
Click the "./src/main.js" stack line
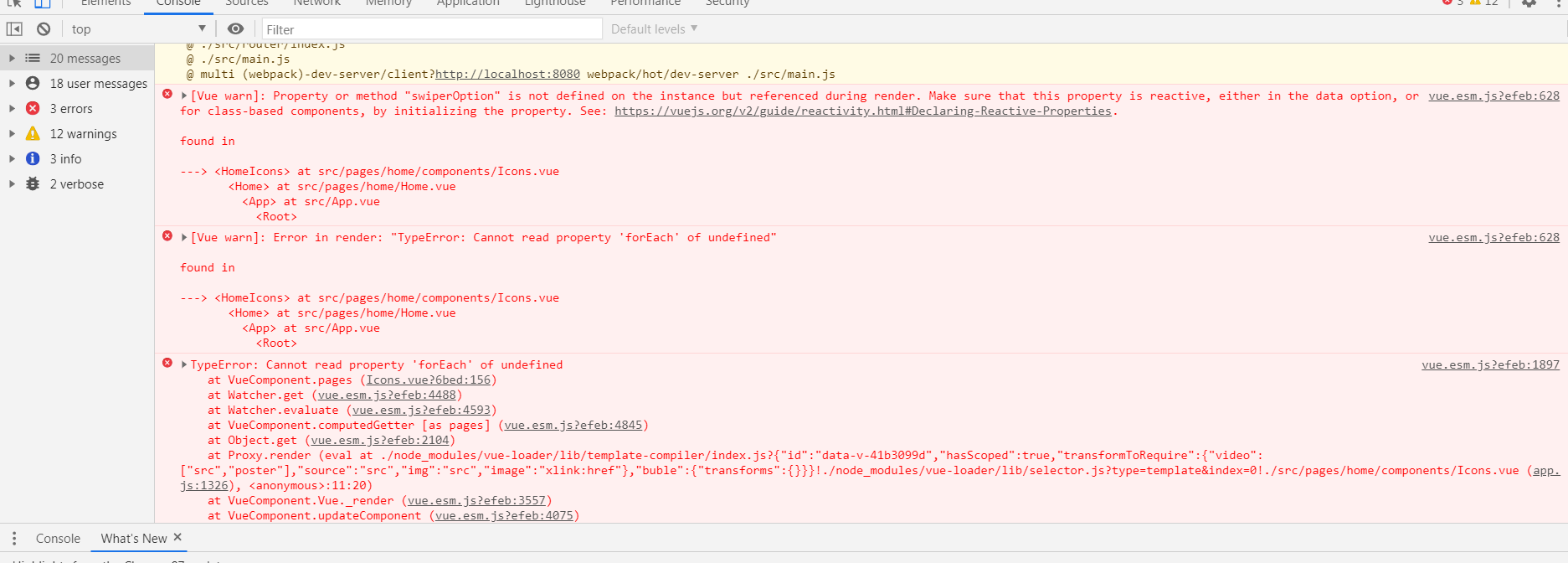coord(245,59)
